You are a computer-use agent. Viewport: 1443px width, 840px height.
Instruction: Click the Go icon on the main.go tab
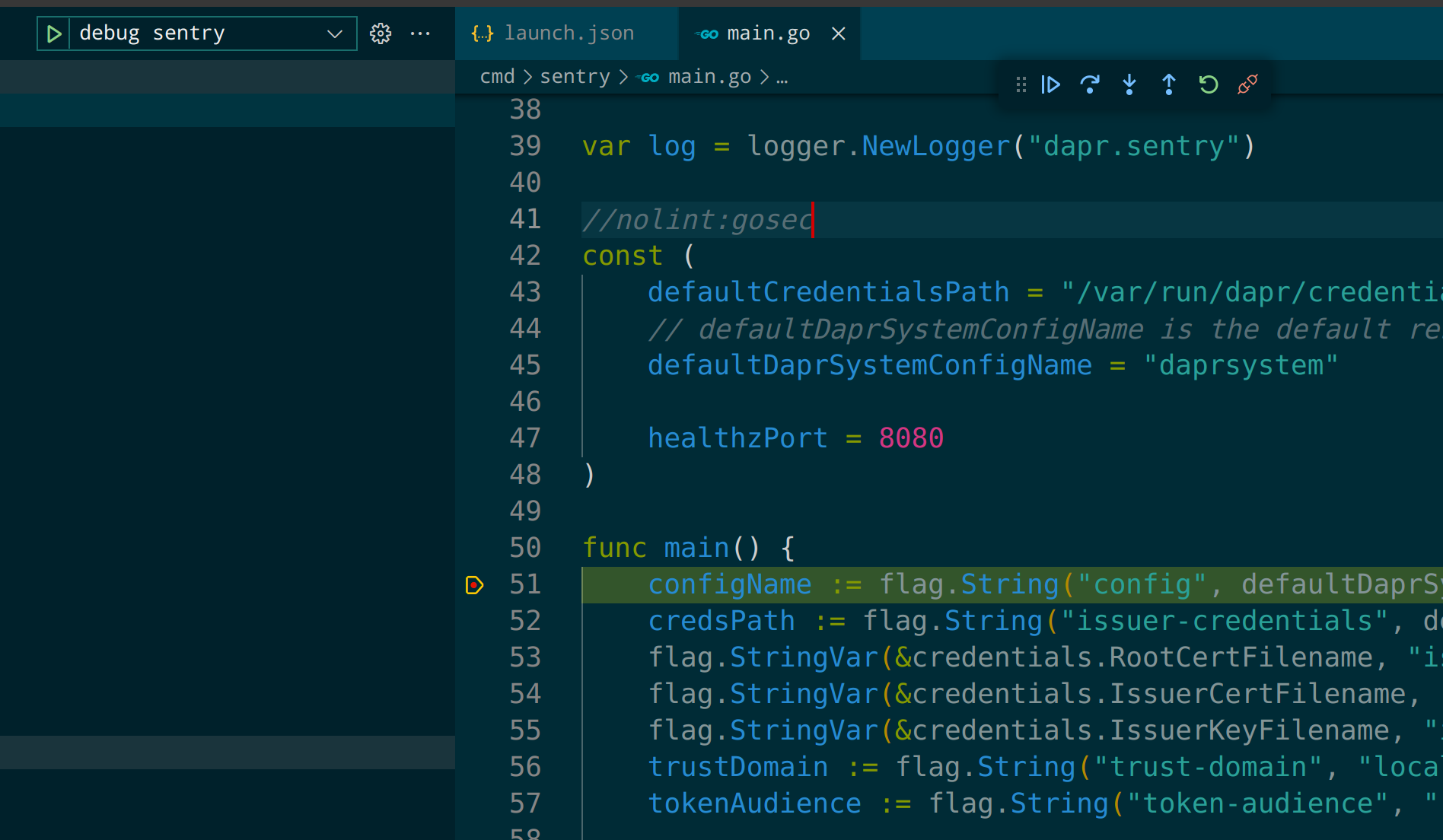pos(706,33)
